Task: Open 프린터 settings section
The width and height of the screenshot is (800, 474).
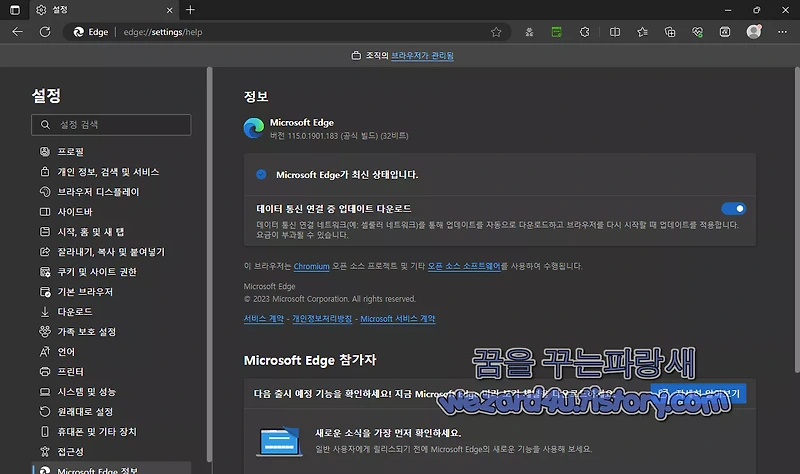Action: click(x=112, y=371)
